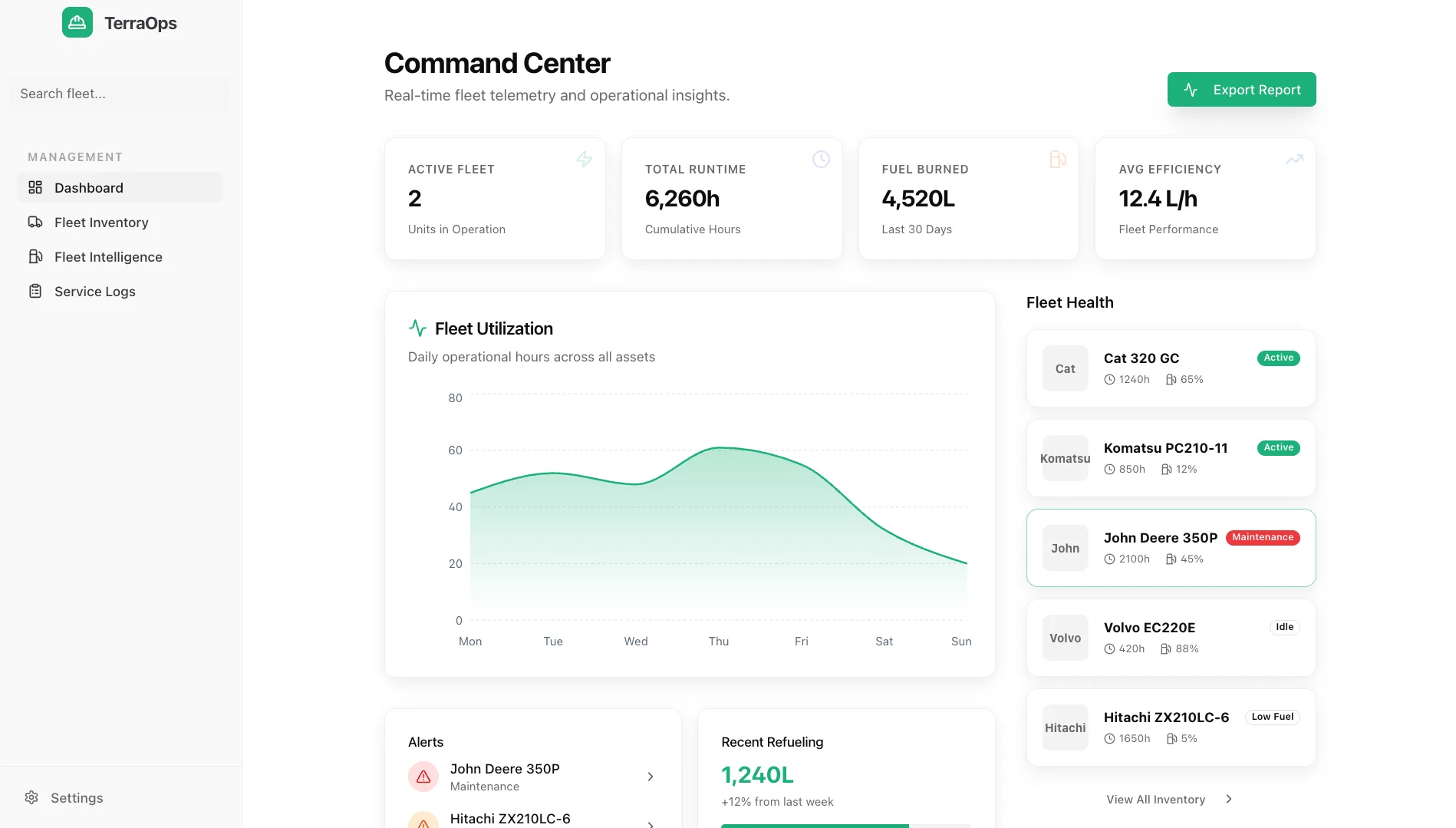
Task: Select the Volvo EC220E fleet card
Action: pos(1171,638)
